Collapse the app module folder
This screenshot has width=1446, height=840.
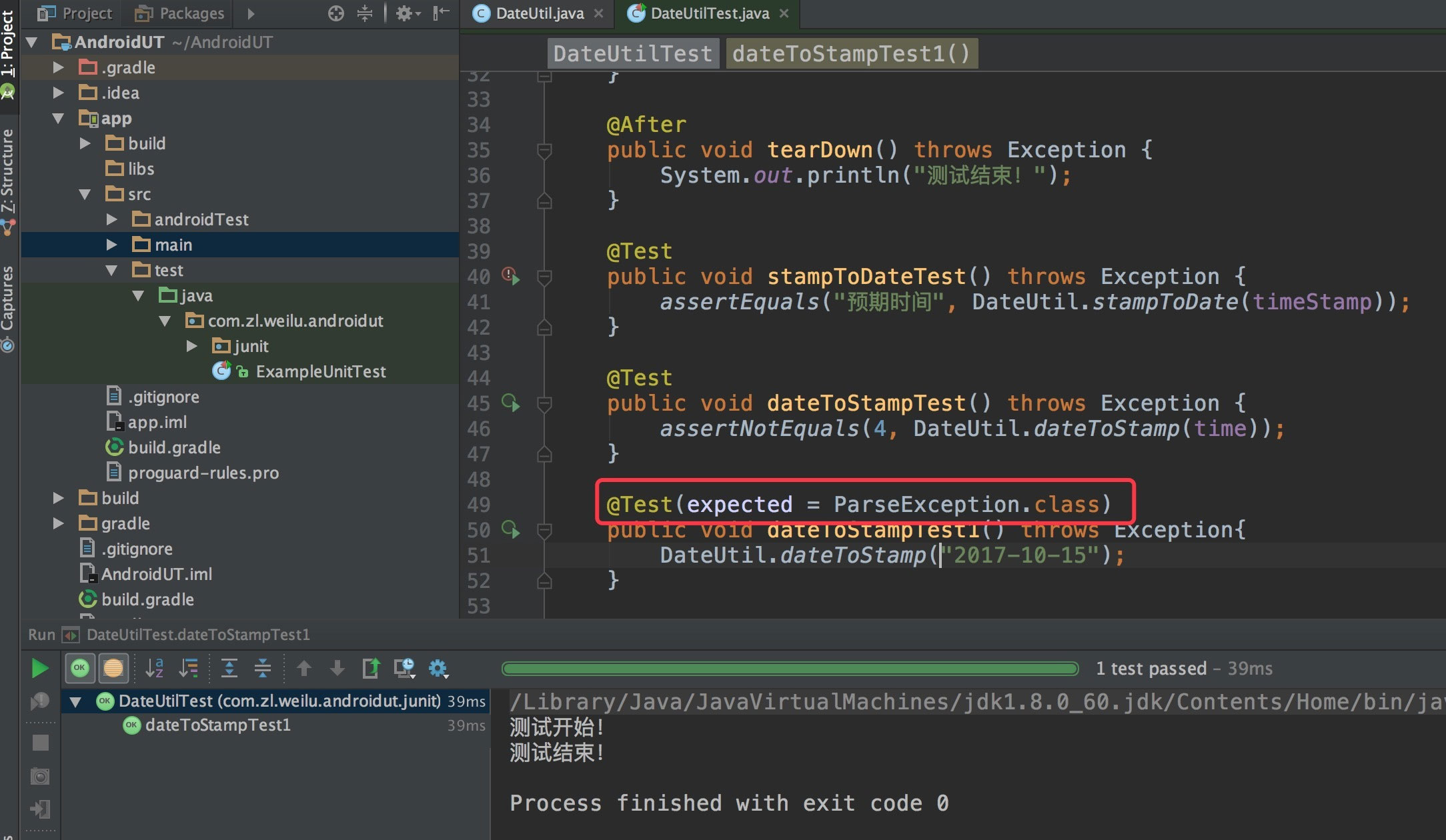[x=58, y=119]
